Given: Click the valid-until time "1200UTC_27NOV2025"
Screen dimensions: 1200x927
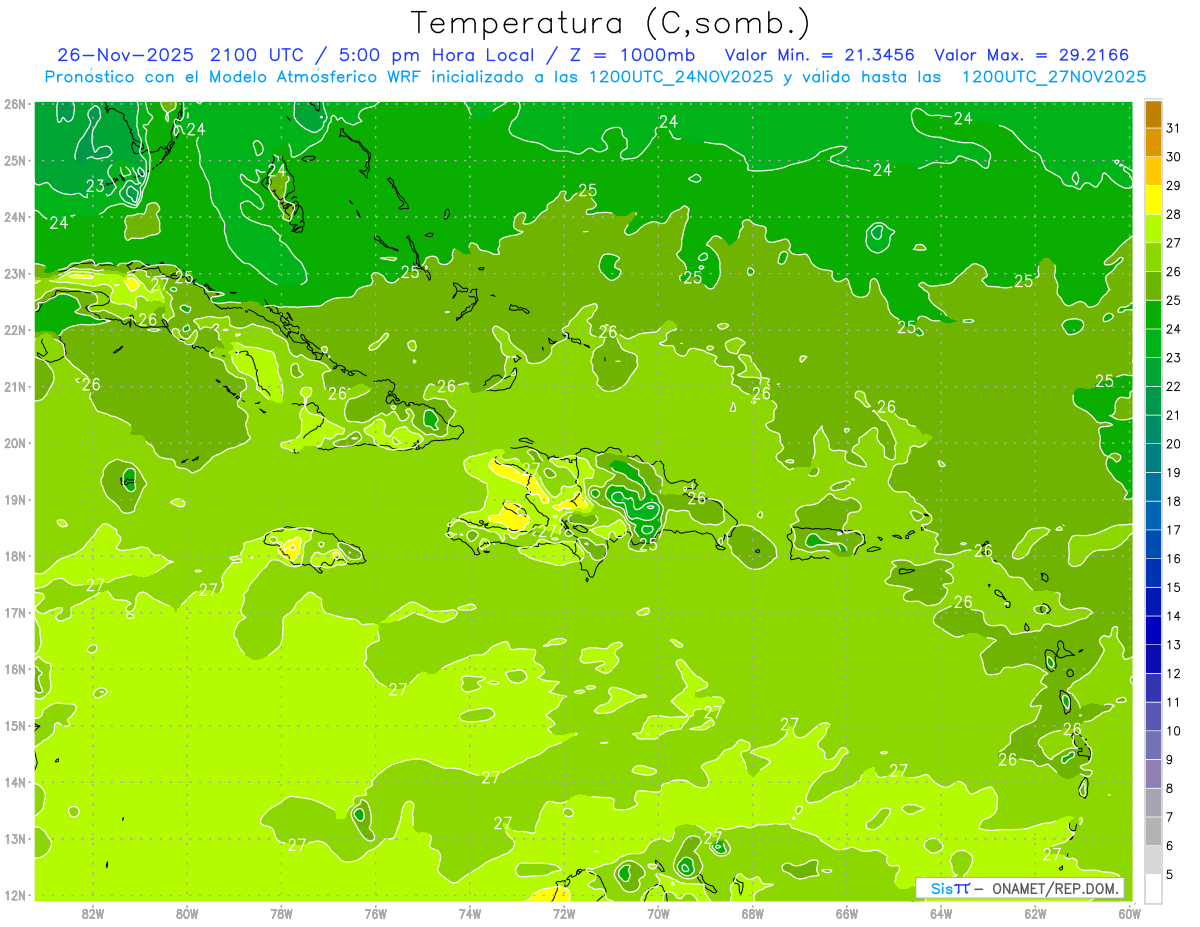Looking at the screenshot, I should tap(1053, 77).
